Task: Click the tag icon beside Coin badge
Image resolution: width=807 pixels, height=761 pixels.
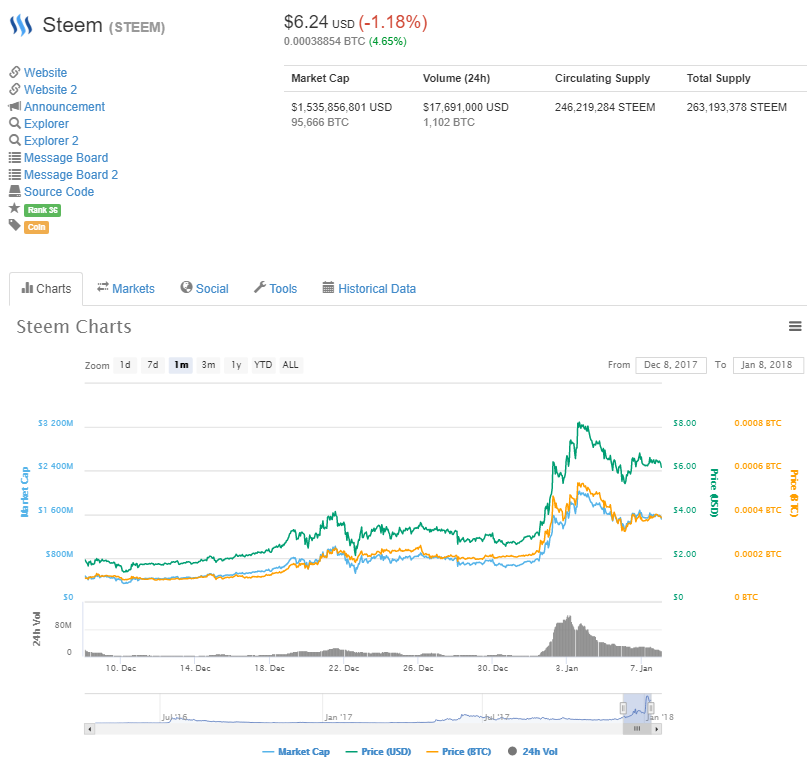Action: [x=14, y=225]
